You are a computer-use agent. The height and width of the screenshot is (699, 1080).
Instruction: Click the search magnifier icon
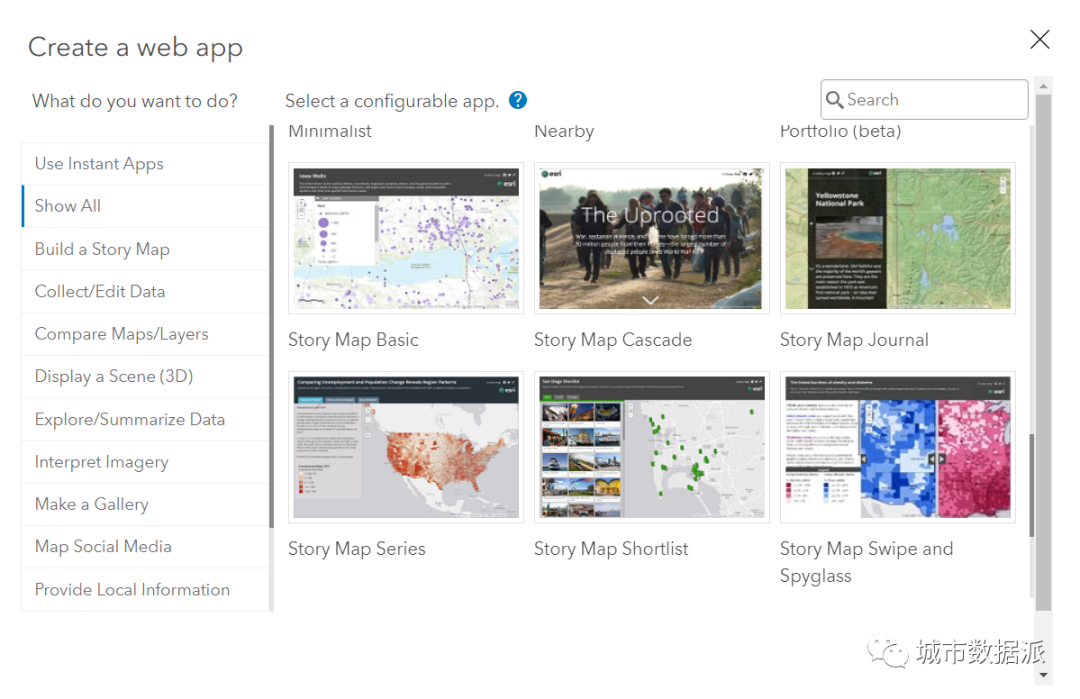point(834,100)
